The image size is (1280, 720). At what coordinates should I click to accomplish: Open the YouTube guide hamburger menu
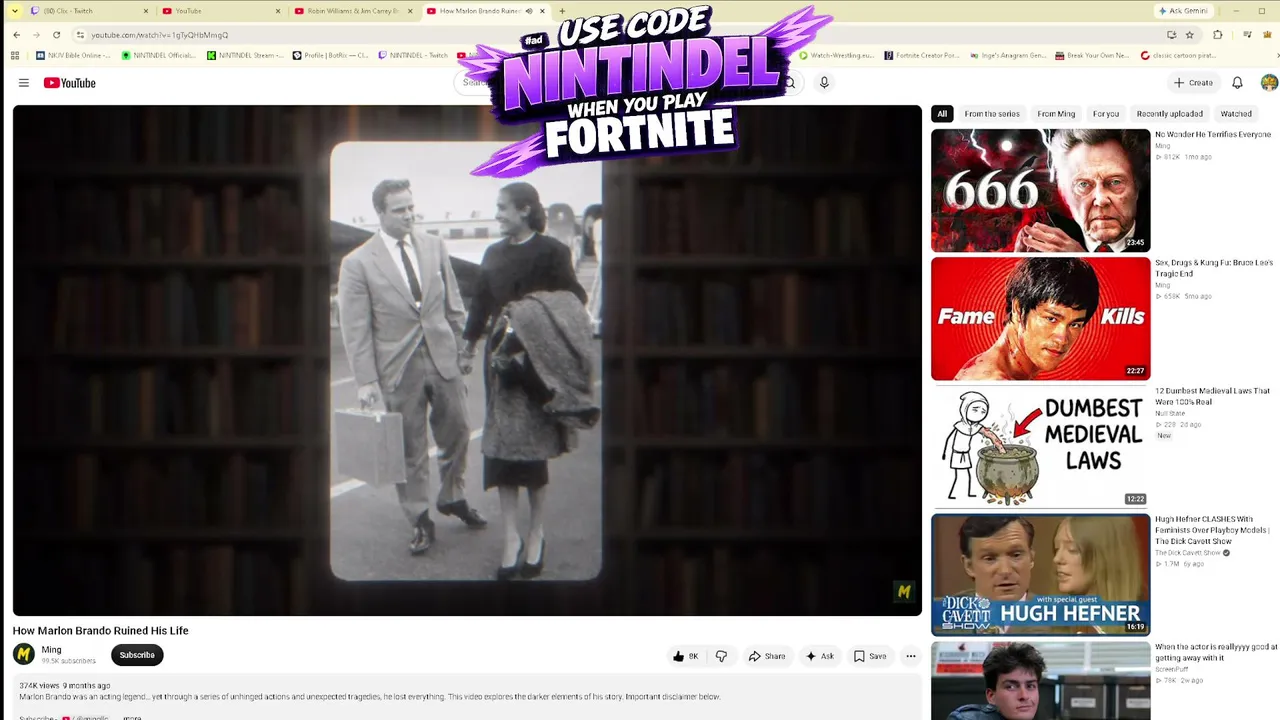click(23, 83)
